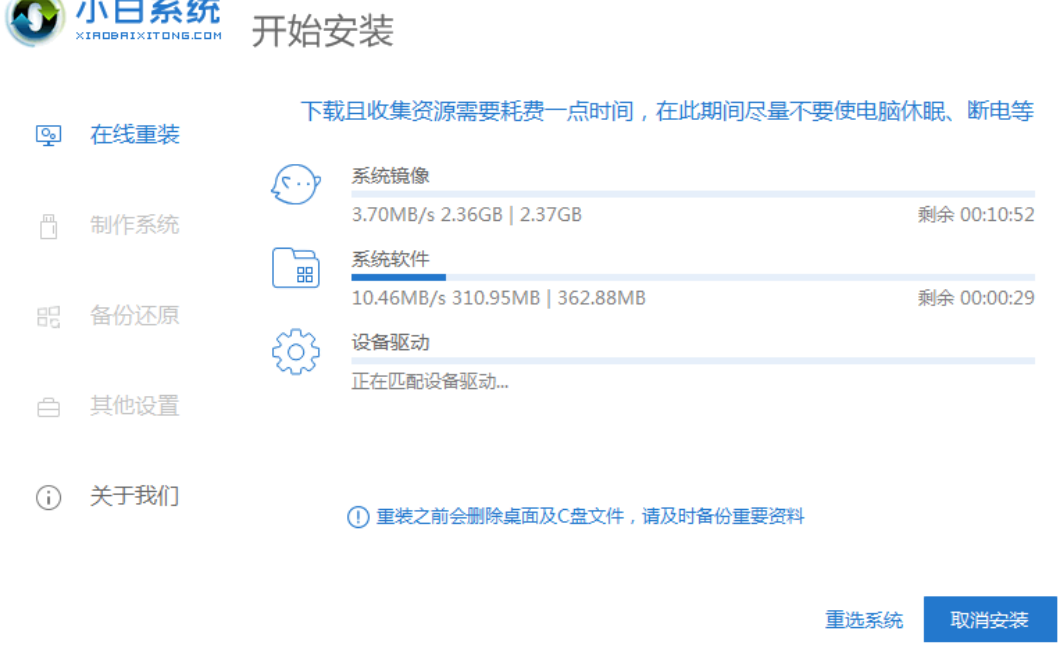Click the 重选系统 link
This screenshot has width=1062, height=659.
point(864,620)
